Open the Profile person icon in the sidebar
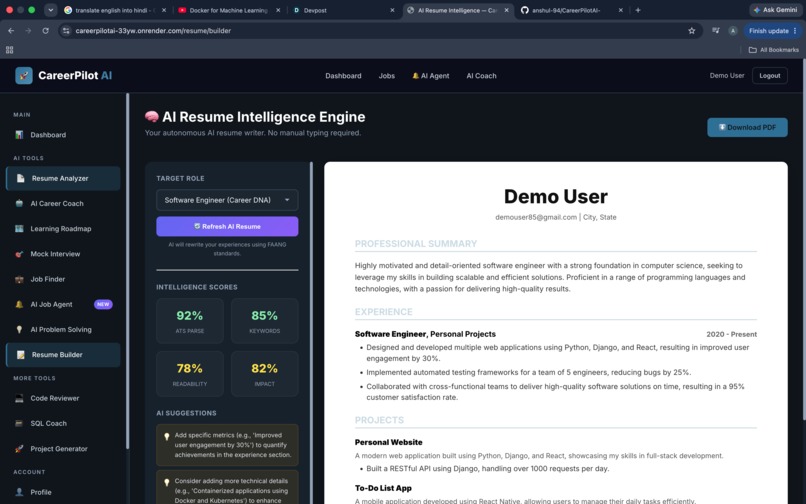The image size is (806, 504). point(19,492)
